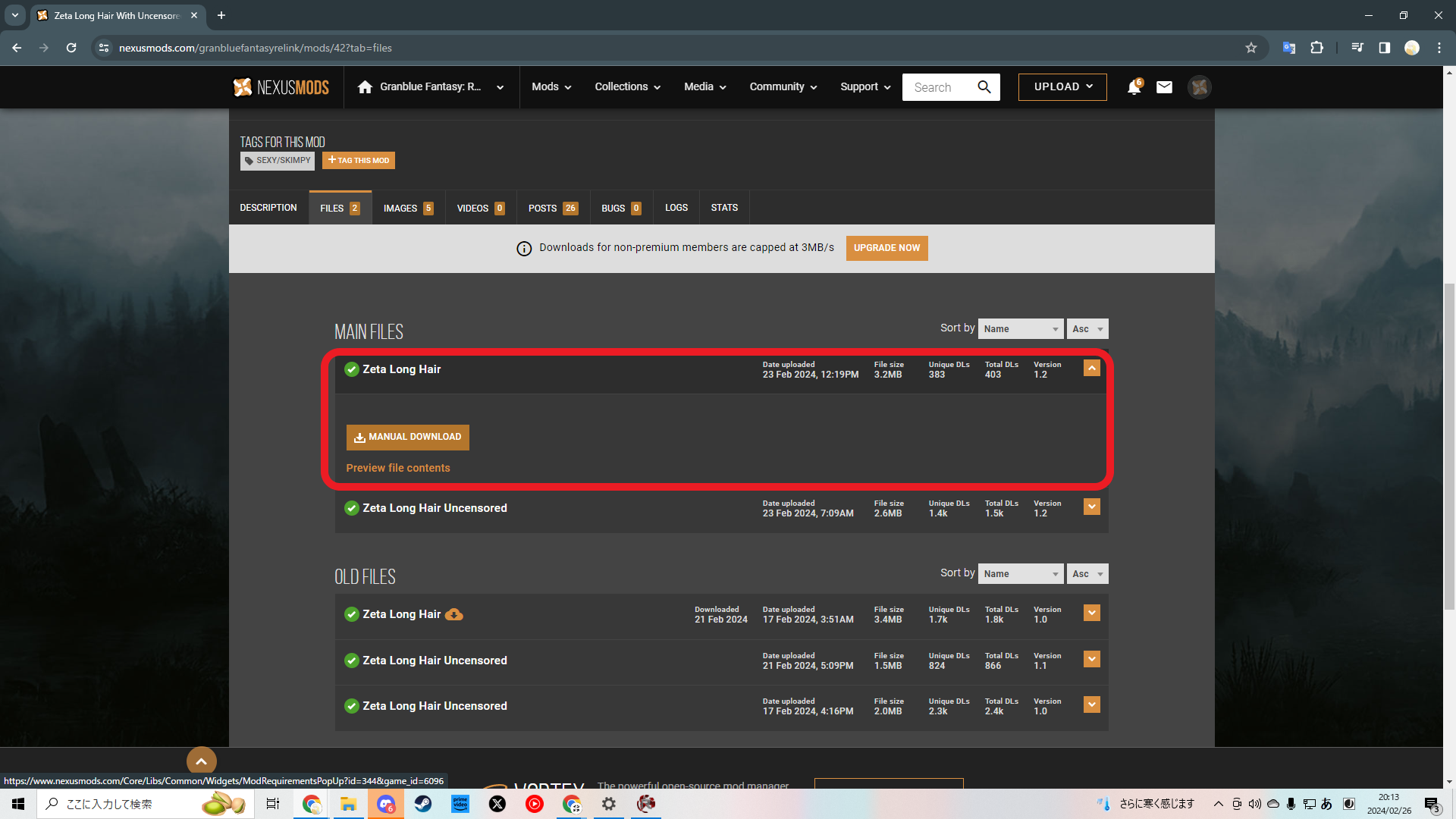Open the Main Files sort by Name dropdown
Image resolution: width=1456 pixels, height=819 pixels.
(x=1020, y=329)
